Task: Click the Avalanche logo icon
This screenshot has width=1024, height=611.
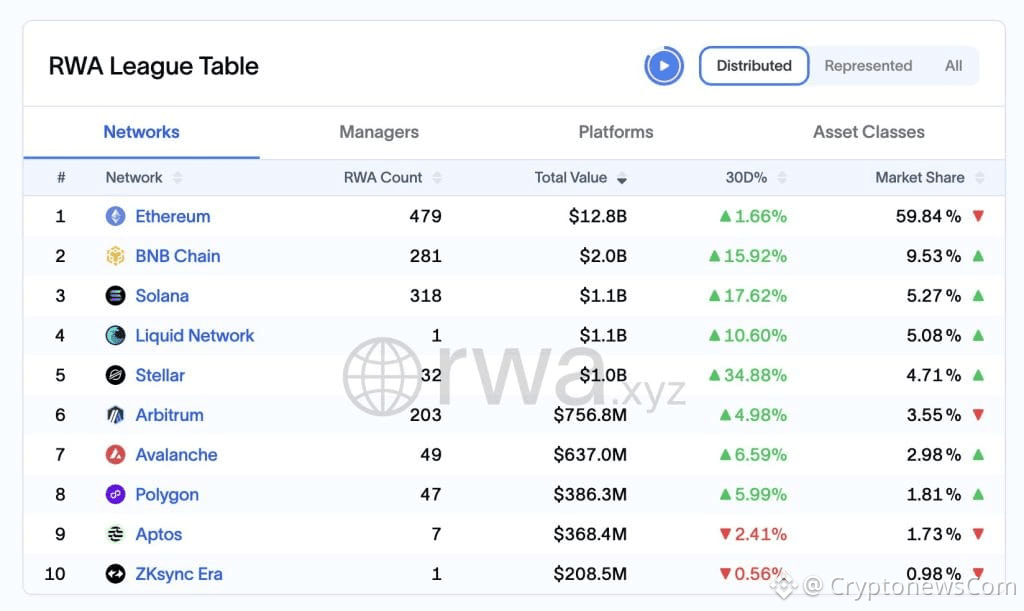Action: (116, 455)
